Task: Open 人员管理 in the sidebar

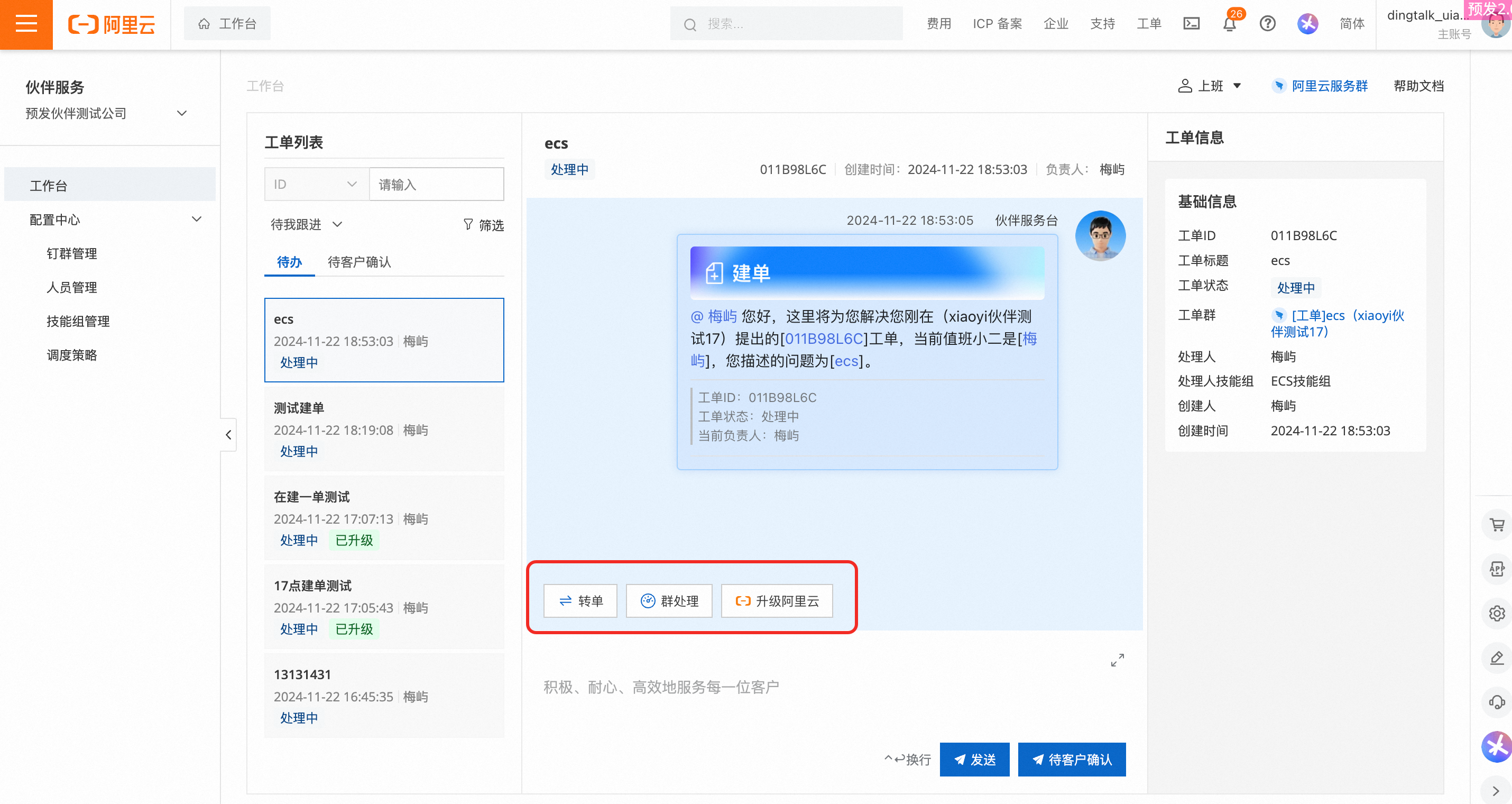Action: pyautogui.click(x=71, y=288)
